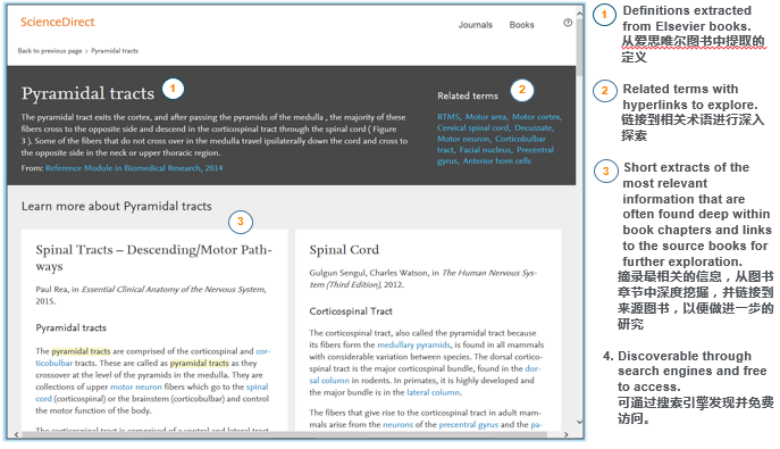Open the Spinal Cord article title
The height and width of the screenshot is (449, 780).
344,250
